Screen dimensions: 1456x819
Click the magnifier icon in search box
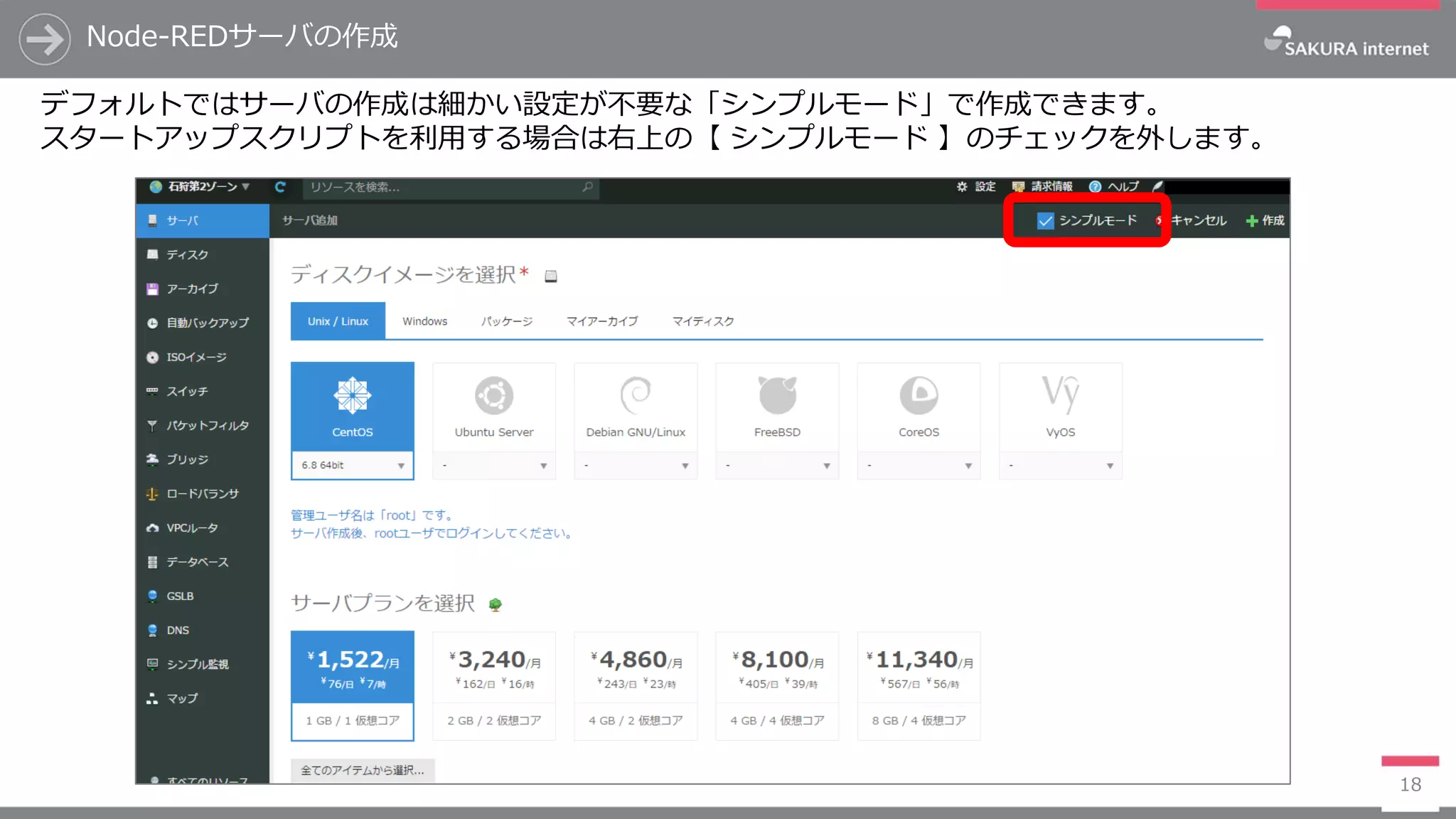pos(587,187)
